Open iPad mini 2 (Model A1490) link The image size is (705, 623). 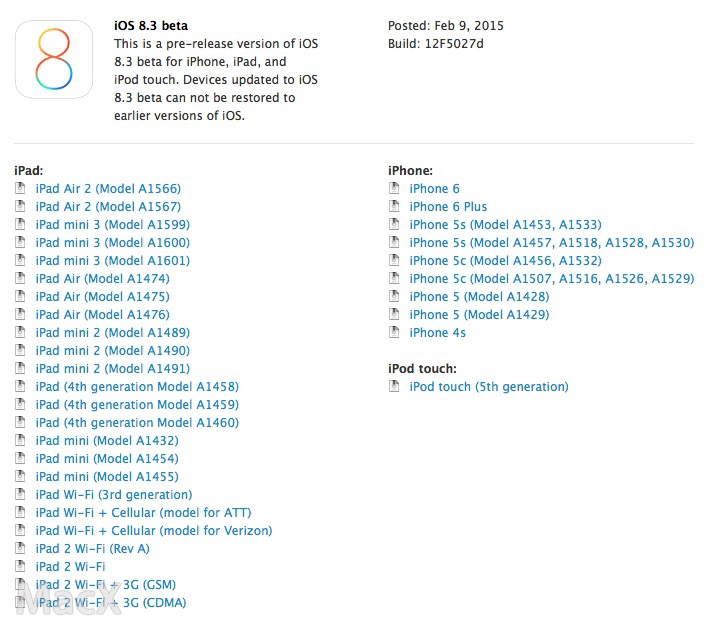coord(112,351)
